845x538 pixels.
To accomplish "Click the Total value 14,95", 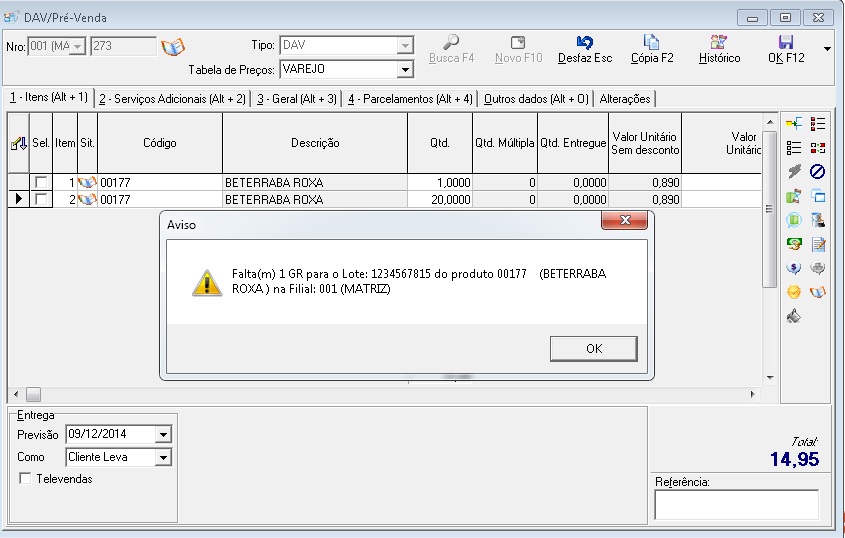I will [794, 459].
